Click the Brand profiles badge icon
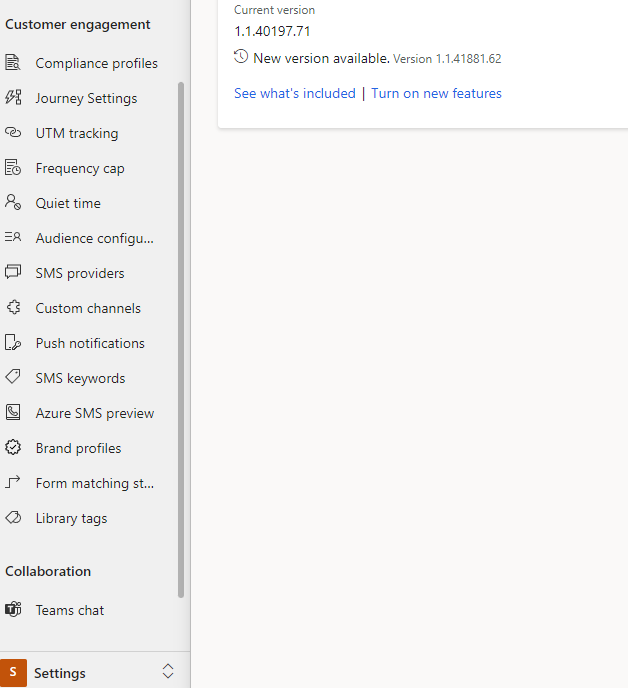 pyautogui.click(x=13, y=447)
